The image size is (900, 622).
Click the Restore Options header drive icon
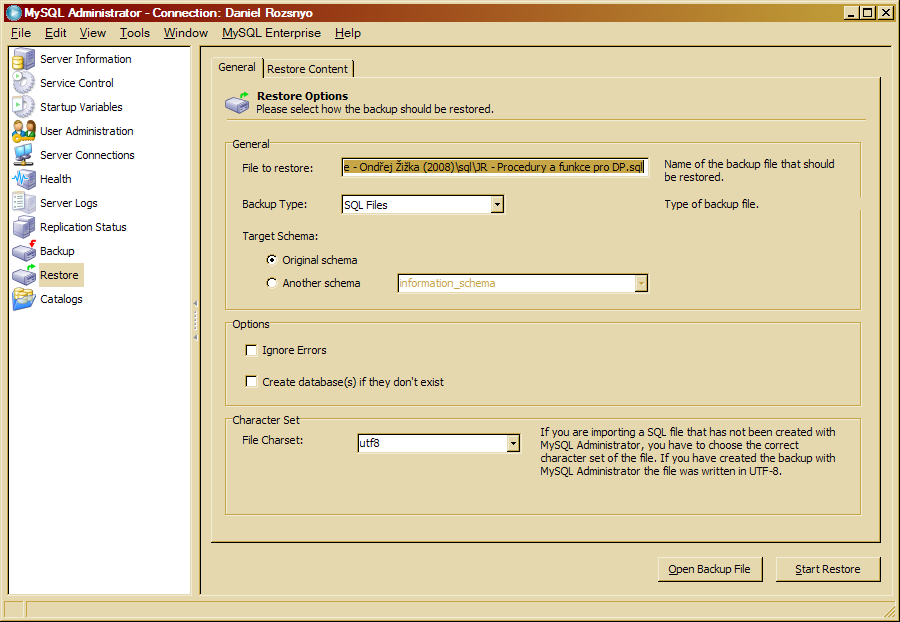tap(237, 102)
